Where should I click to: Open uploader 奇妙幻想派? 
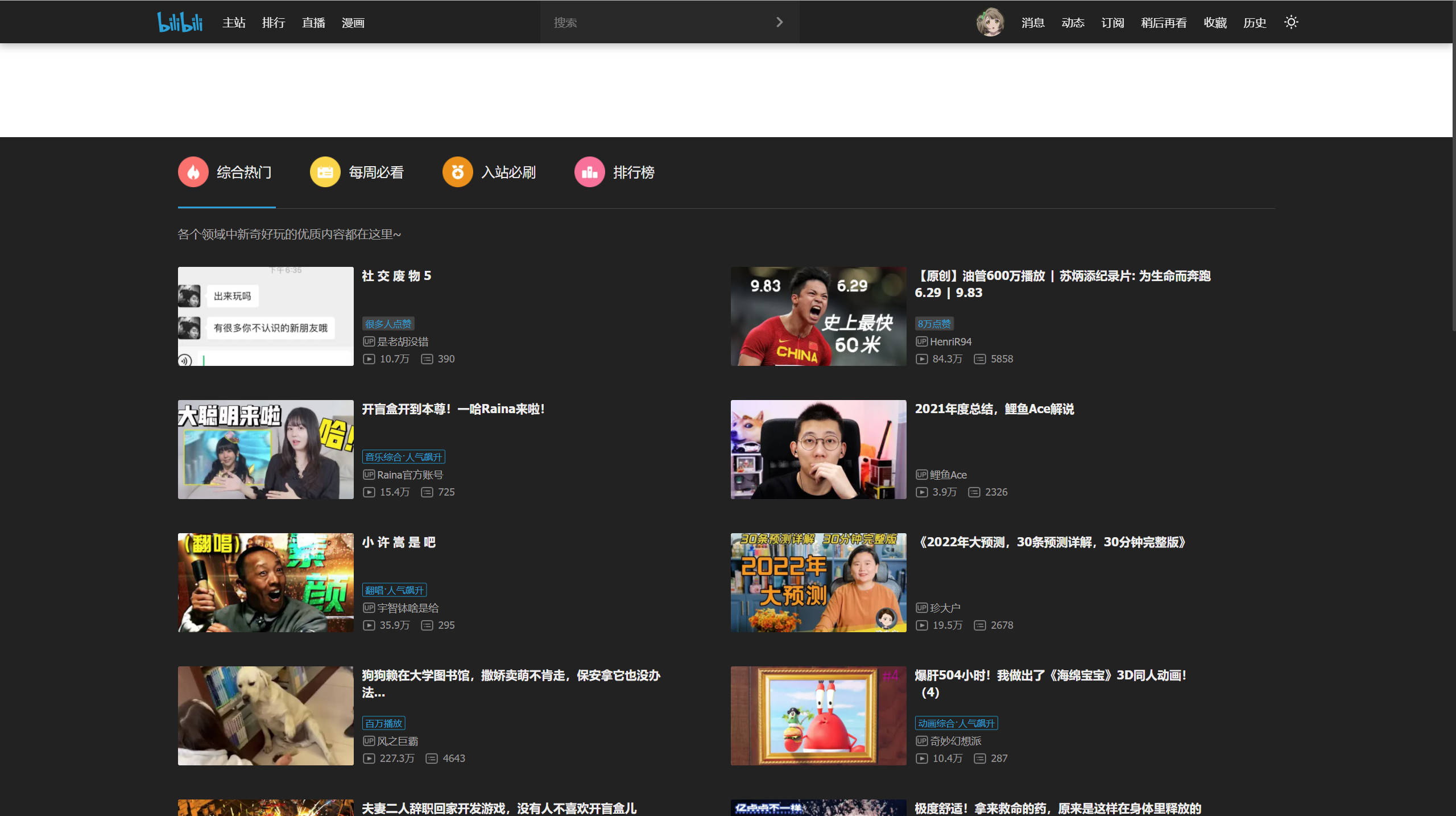(x=955, y=741)
